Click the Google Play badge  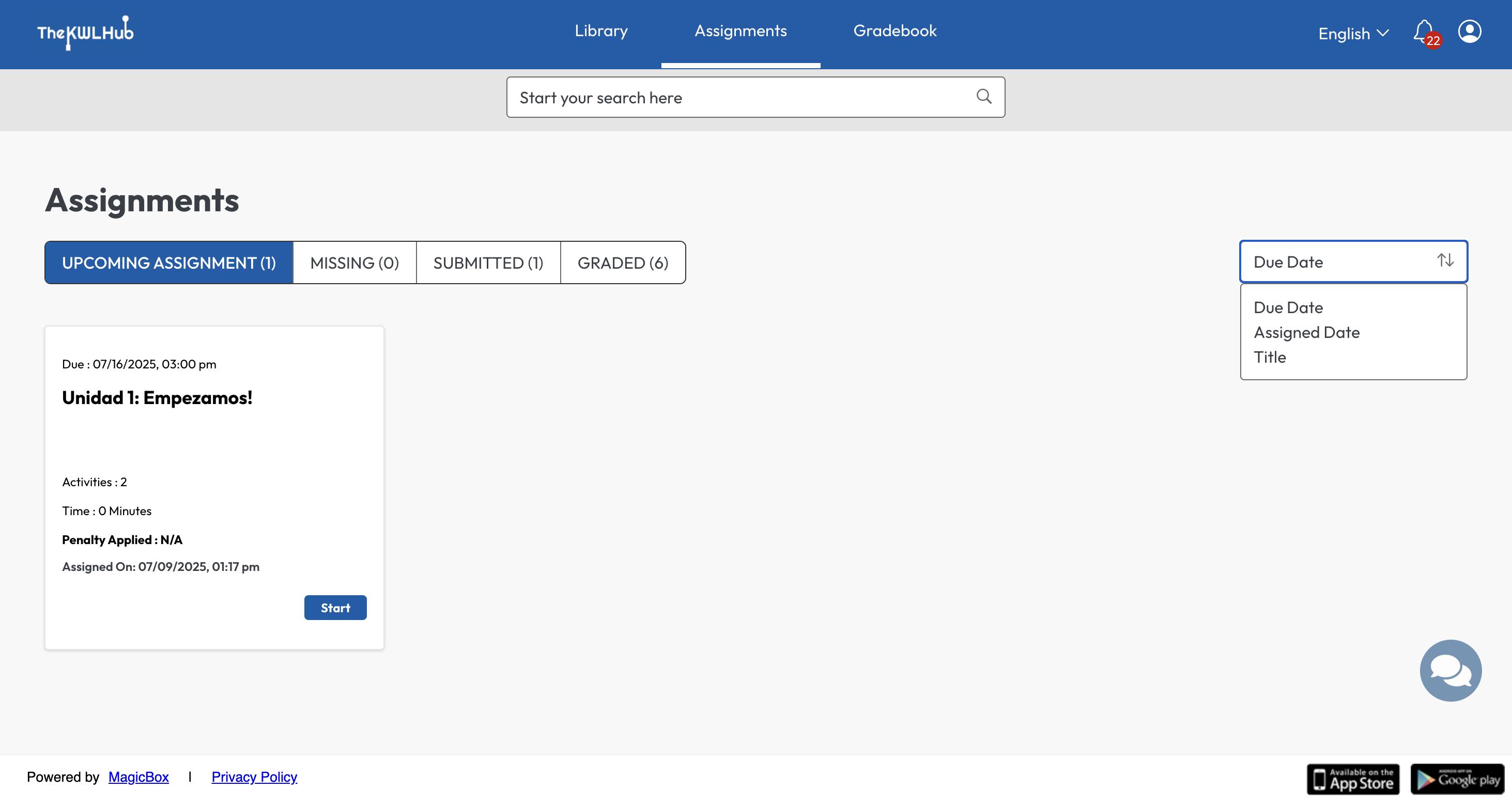(x=1457, y=779)
